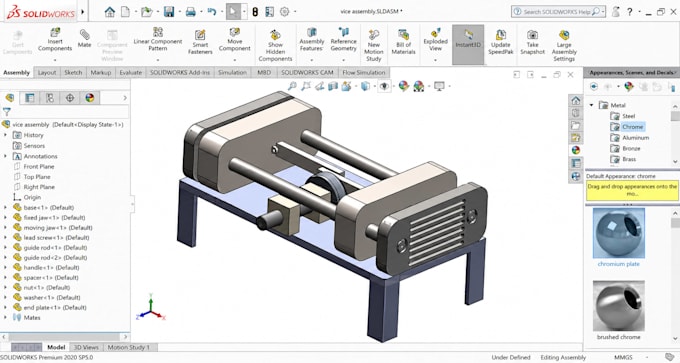
Task: Toggle the Instant3D button
Action: coord(468,44)
